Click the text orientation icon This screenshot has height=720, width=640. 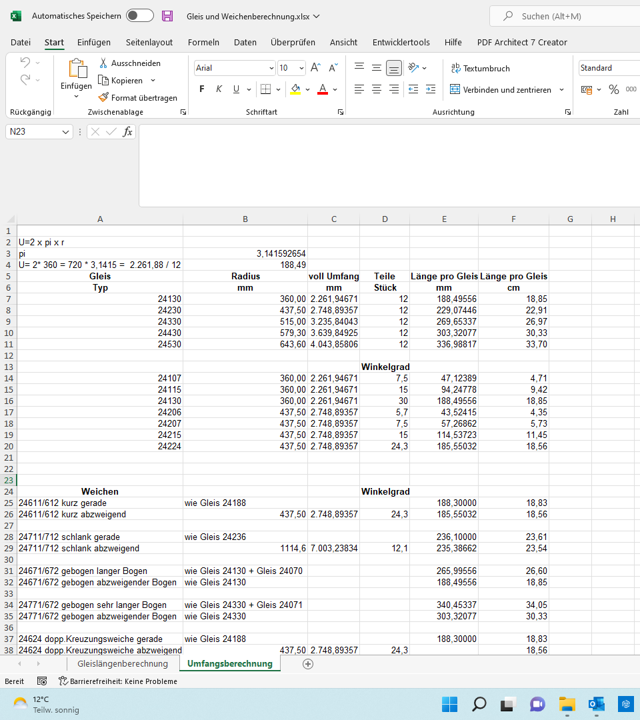point(414,68)
